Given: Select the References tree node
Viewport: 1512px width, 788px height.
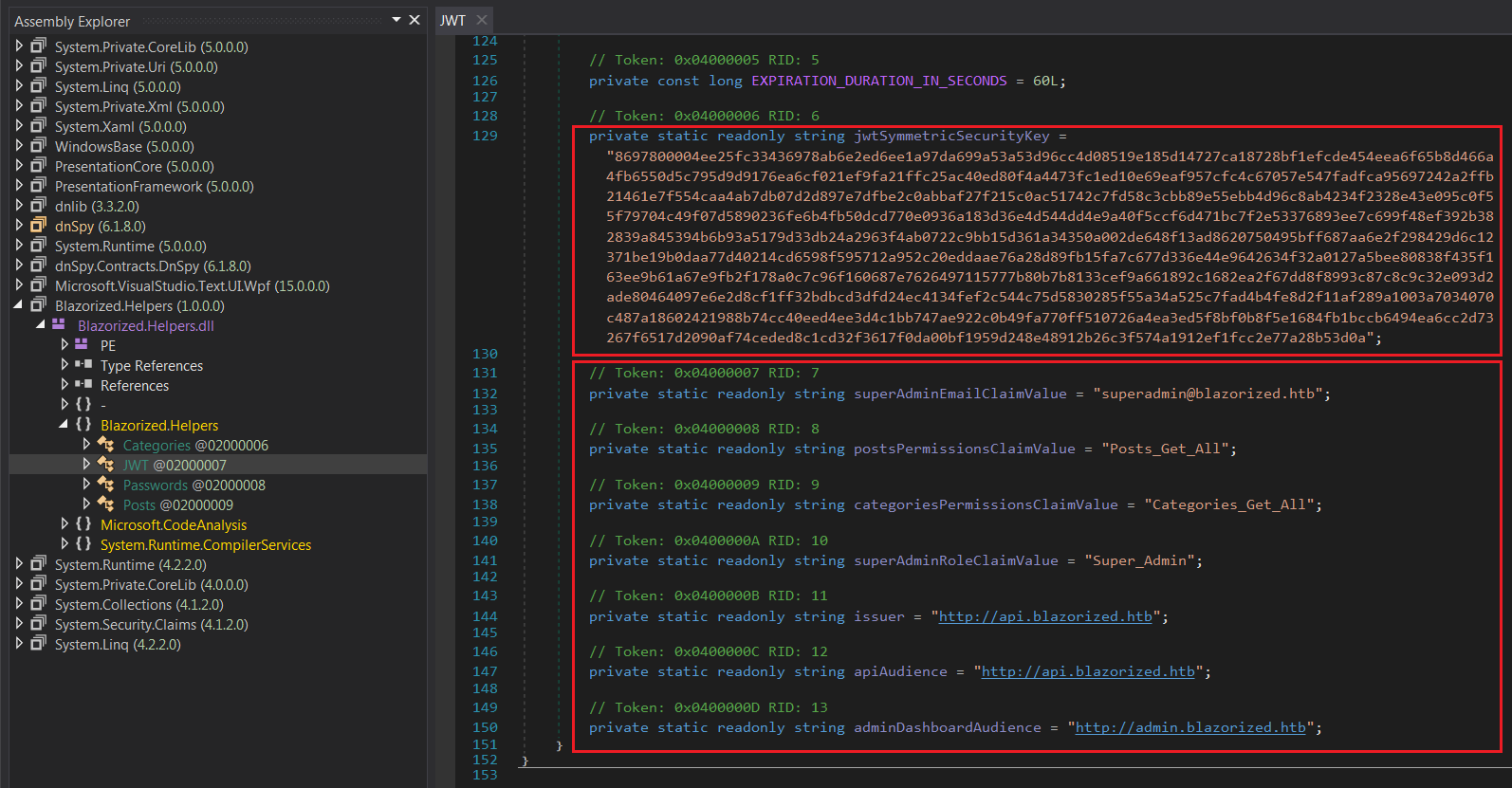Looking at the screenshot, I should coord(135,385).
